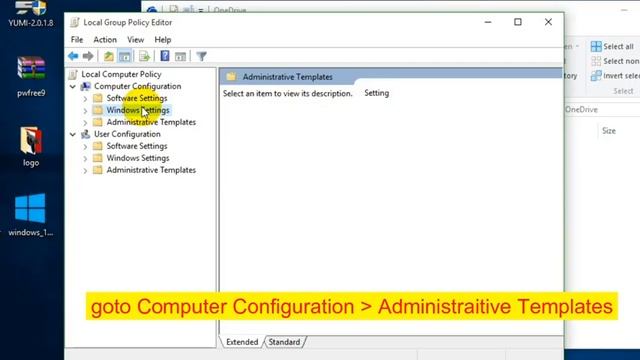Open the pwfree9 desktop archive icon
640x360 pixels.
point(31,77)
